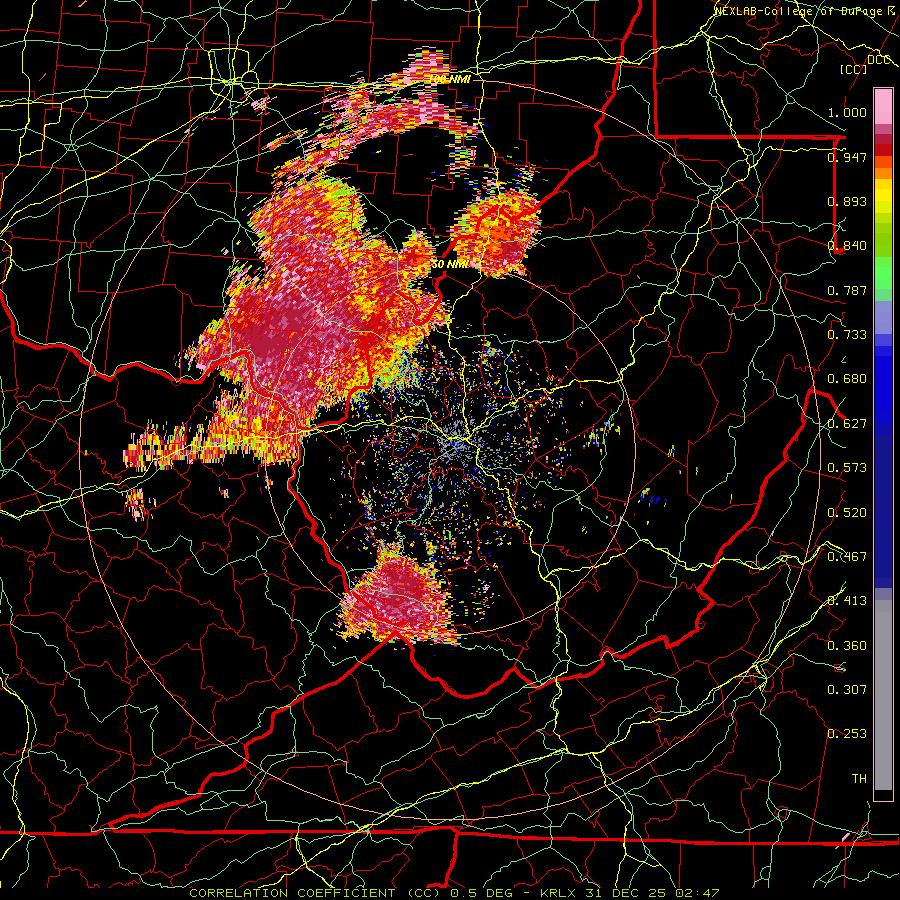
Task: Click the 0.840 scale value
Action: (x=847, y=246)
